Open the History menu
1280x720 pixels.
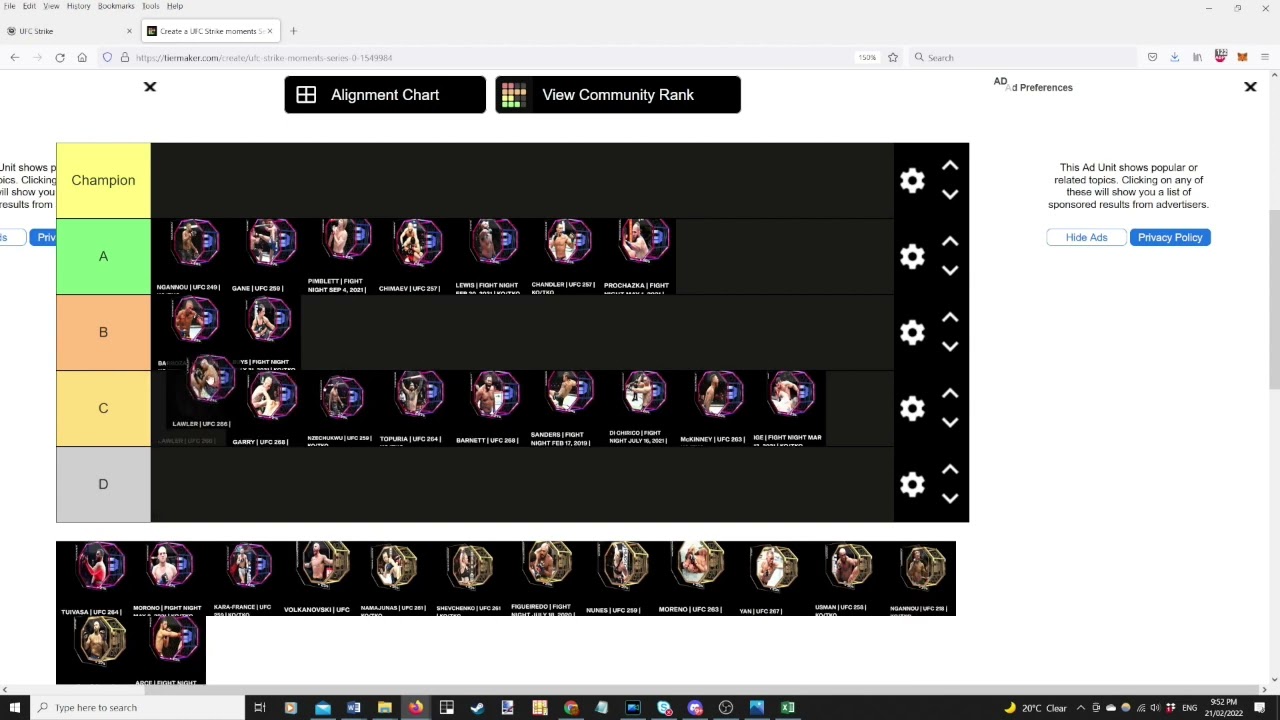(78, 6)
